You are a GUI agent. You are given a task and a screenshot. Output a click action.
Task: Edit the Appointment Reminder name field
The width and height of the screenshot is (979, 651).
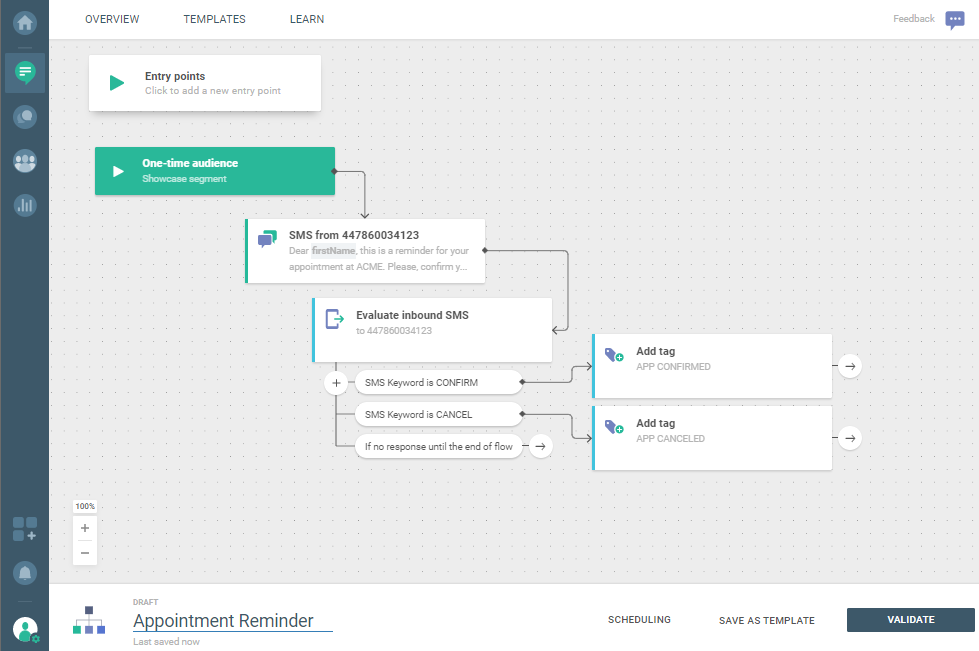pos(232,621)
